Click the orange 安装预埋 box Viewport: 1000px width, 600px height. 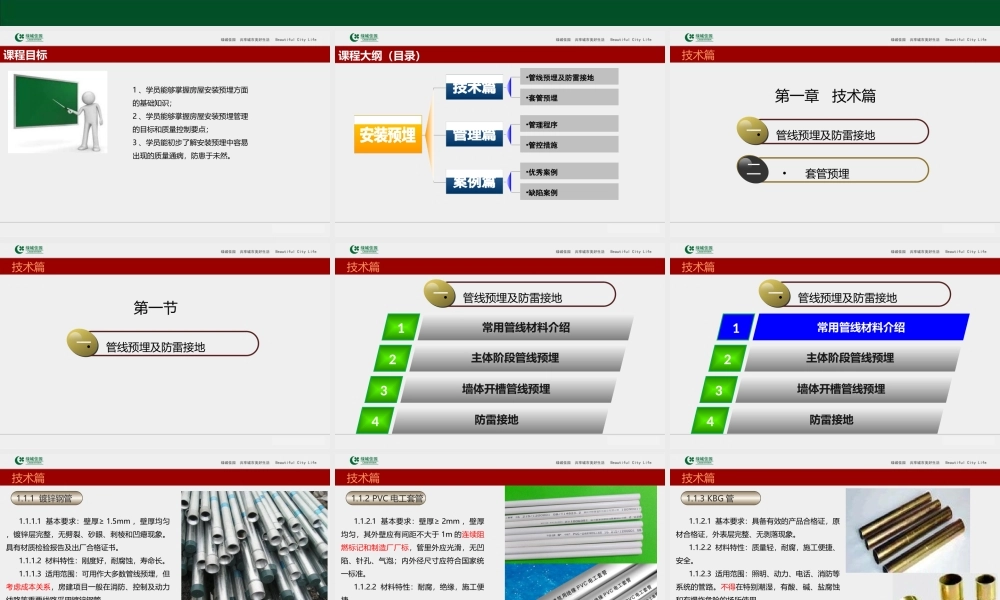388,135
